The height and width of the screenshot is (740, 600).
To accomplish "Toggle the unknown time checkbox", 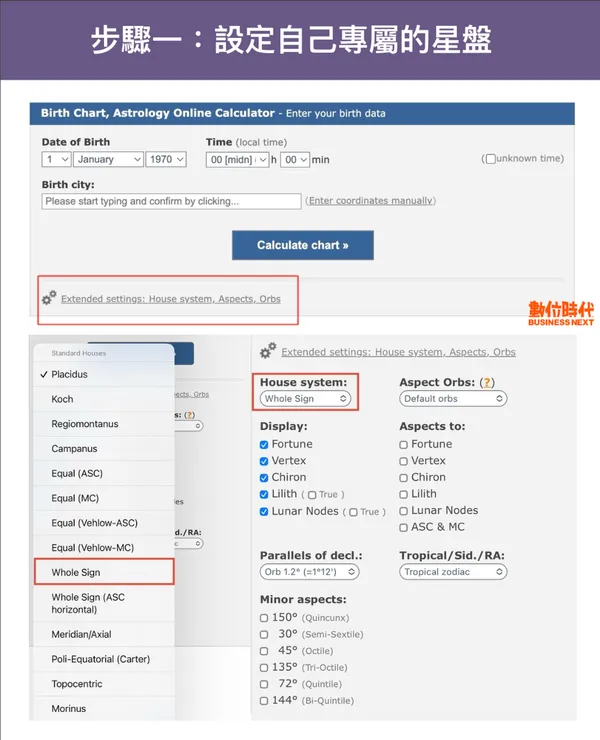I will pos(490,159).
